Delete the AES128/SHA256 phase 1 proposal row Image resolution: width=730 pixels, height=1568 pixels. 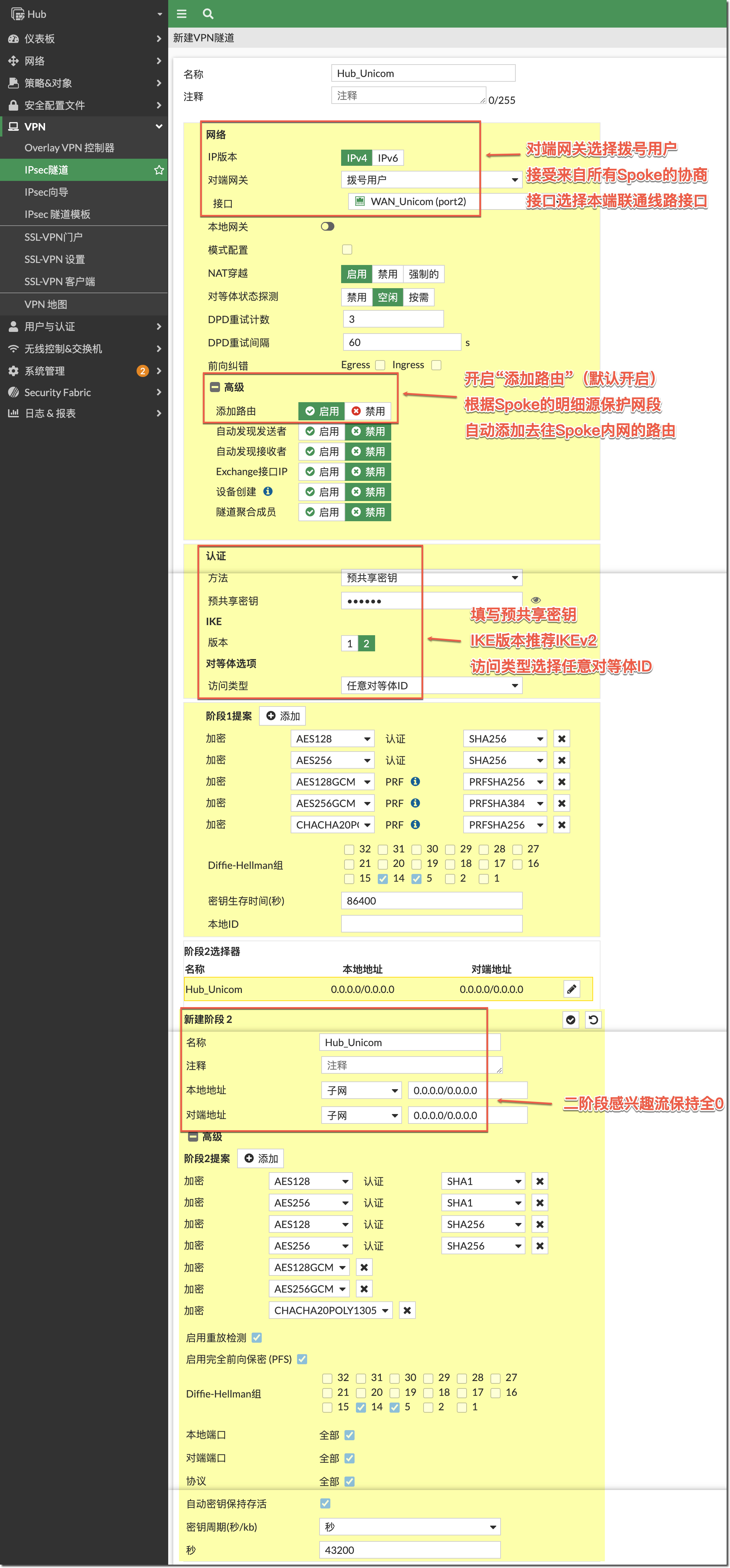pos(561,738)
